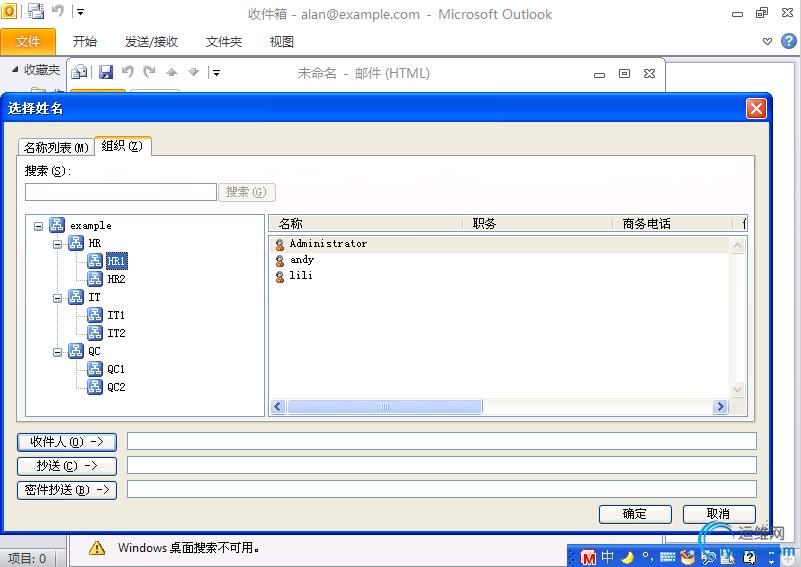Click the 取消 button
This screenshot has width=801, height=567.
pyautogui.click(x=719, y=514)
